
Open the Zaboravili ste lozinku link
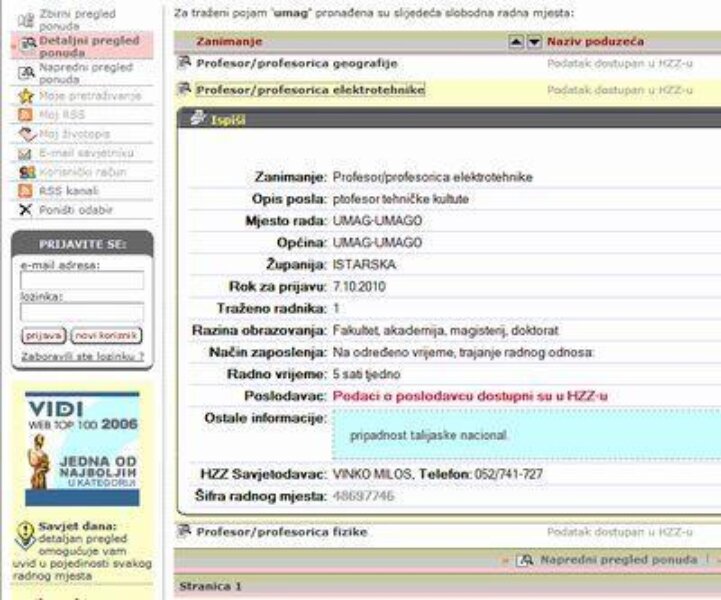(x=82, y=355)
